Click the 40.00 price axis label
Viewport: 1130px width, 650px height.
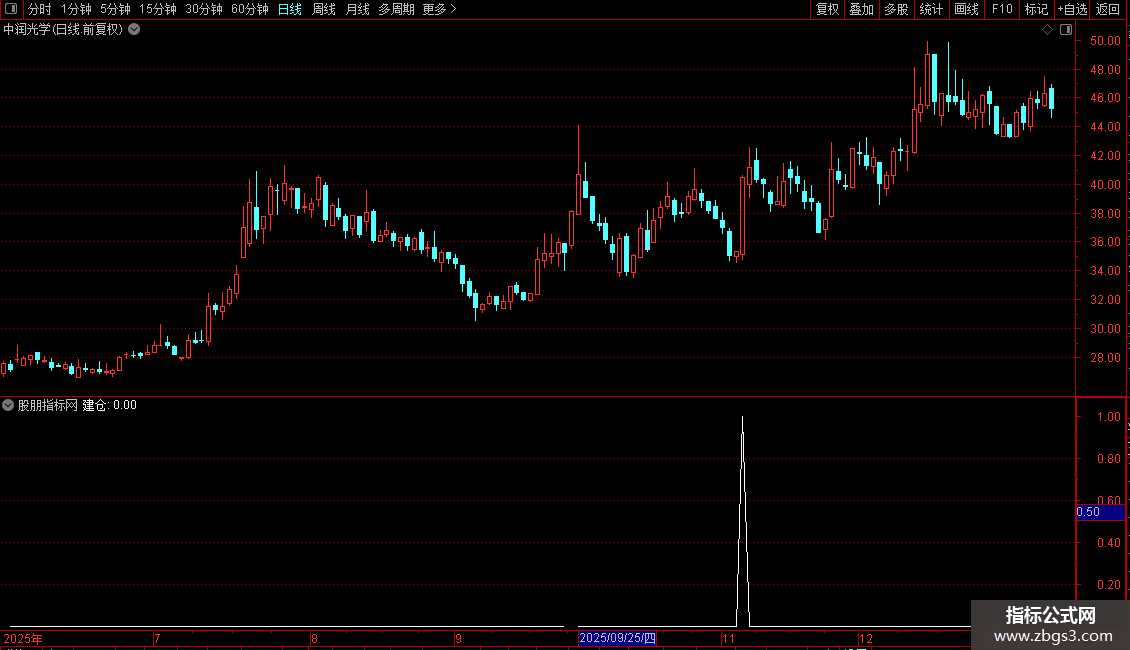[1105, 184]
